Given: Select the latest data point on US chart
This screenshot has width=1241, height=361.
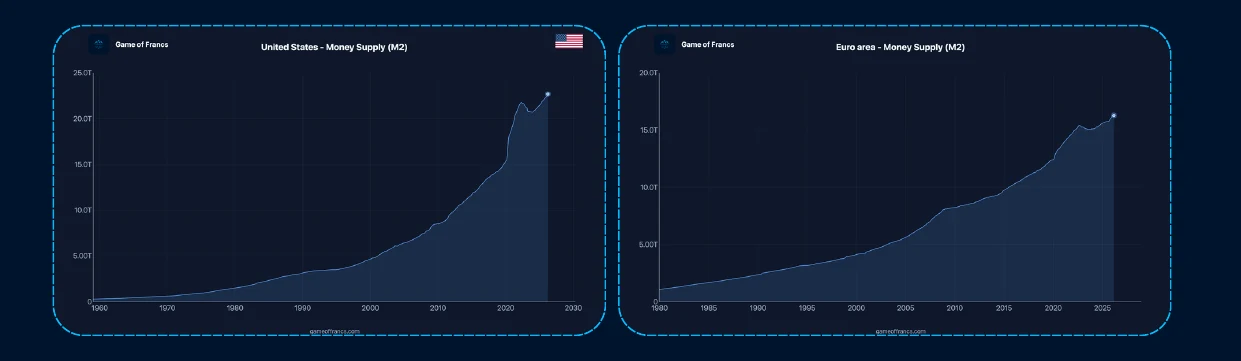Looking at the screenshot, I should [547, 94].
